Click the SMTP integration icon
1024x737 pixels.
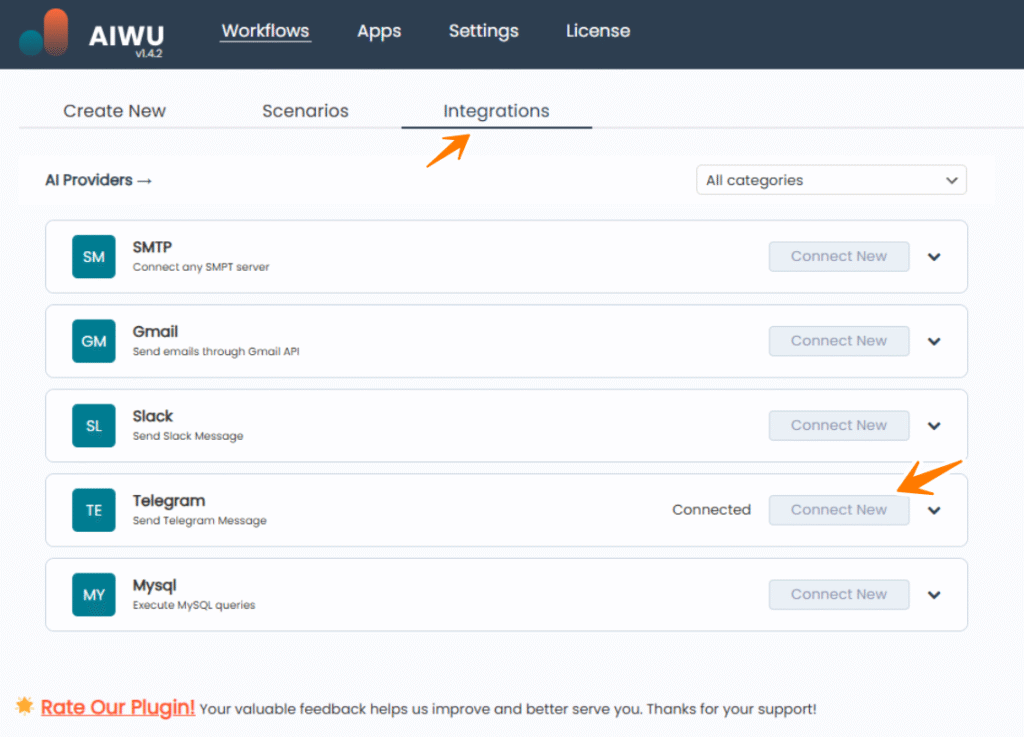click(x=93, y=256)
